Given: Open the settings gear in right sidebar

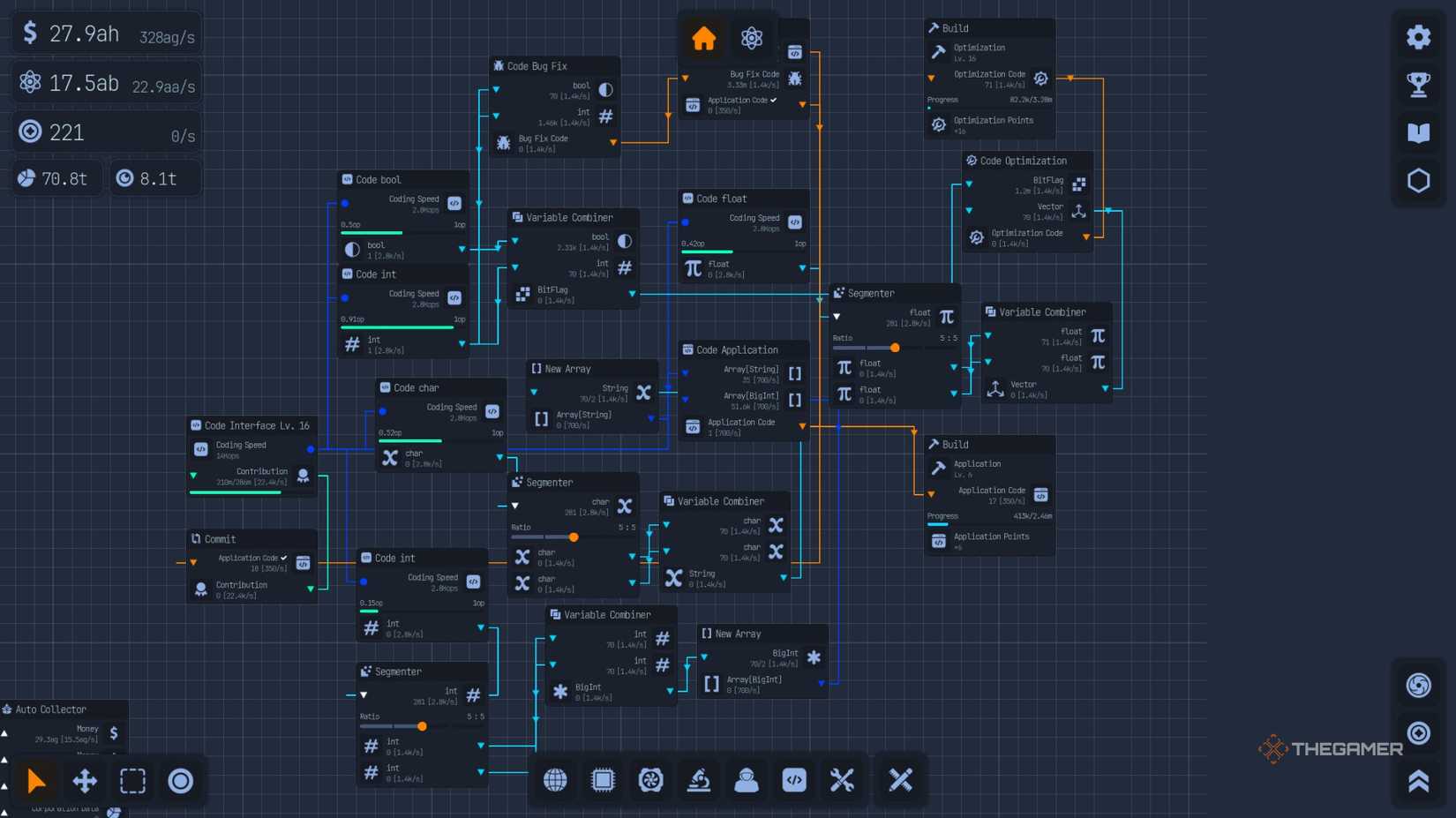Looking at the screenshot, I should coord(1418,37).
